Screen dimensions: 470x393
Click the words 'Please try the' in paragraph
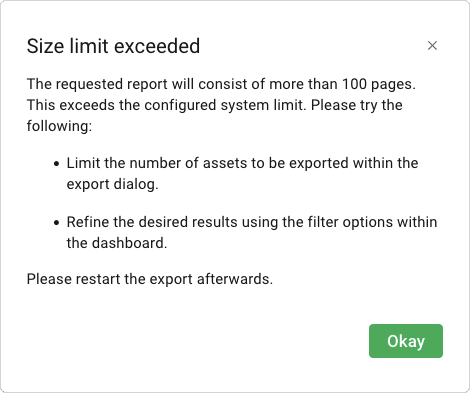coord(357,105)
